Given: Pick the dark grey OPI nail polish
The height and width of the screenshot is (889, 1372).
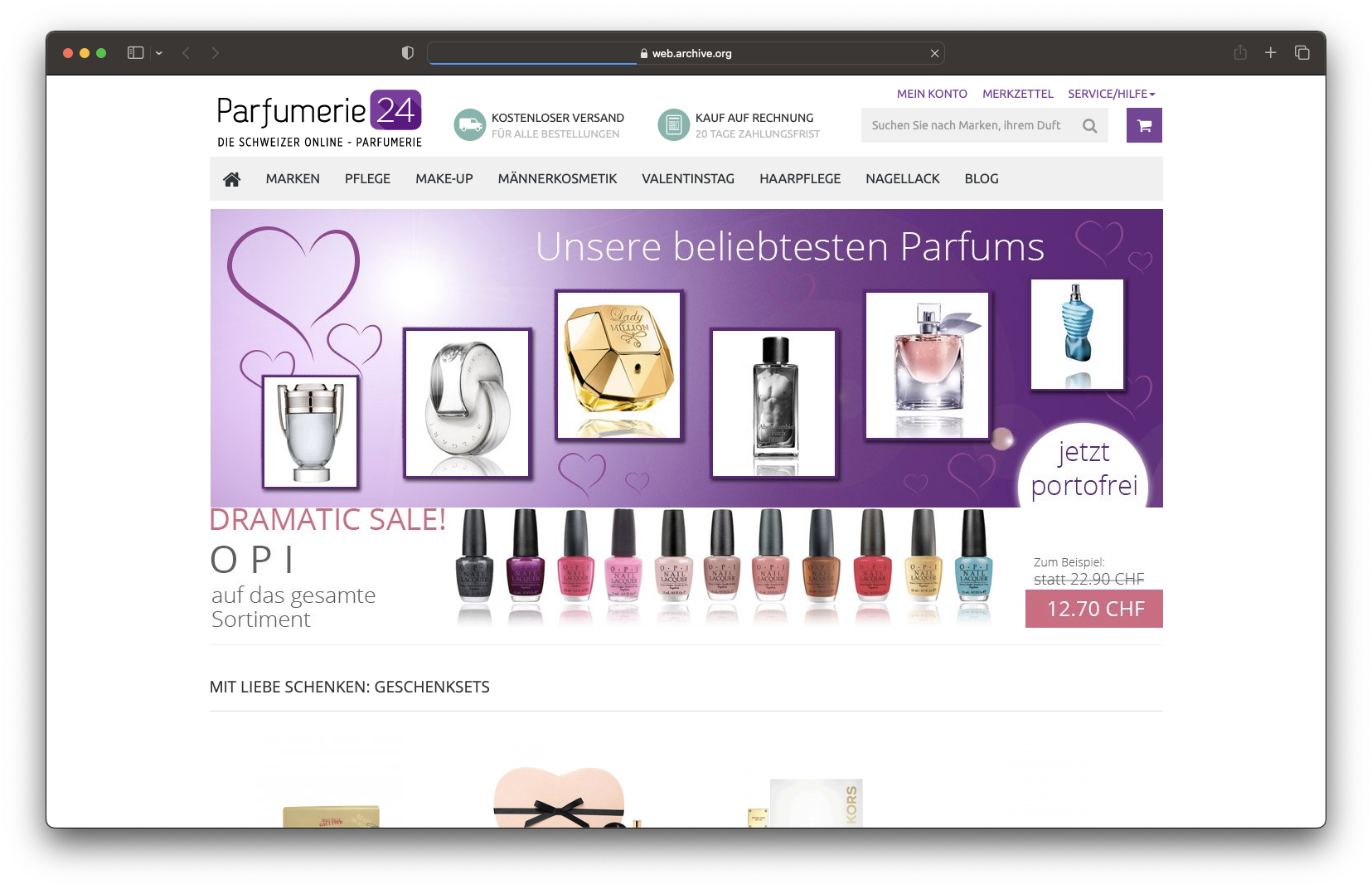Looking at the screenshot, I should tap(474, 556).
